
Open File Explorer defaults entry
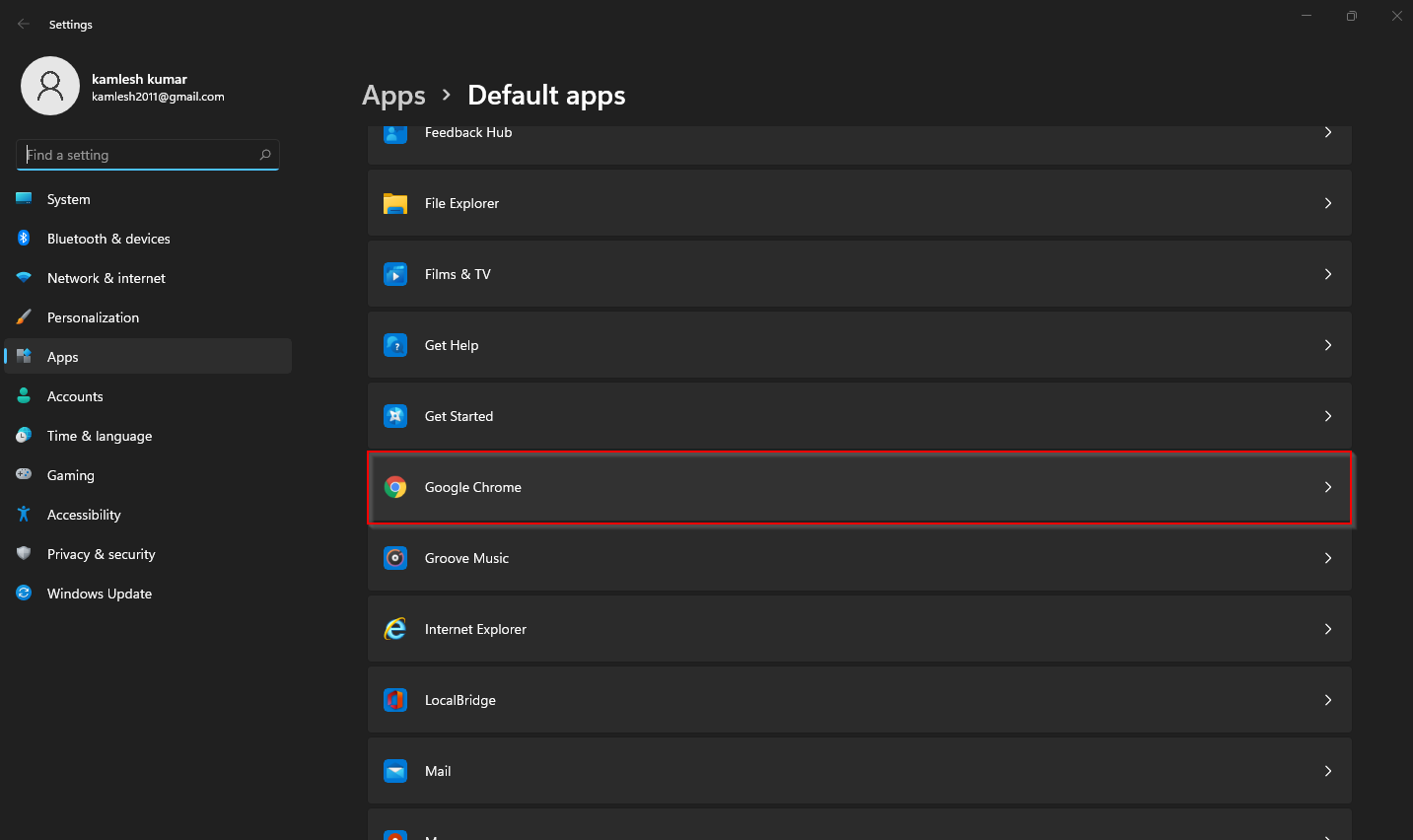(859, 203)
